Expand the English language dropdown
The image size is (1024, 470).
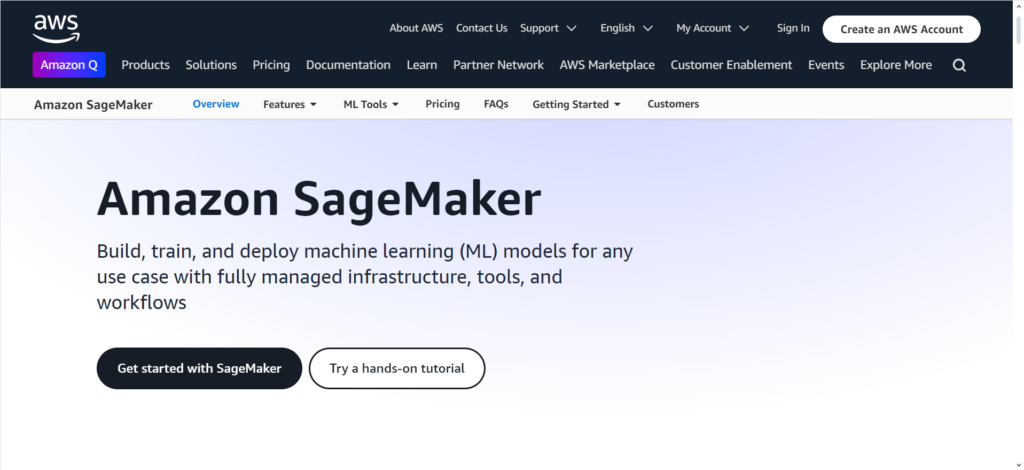click(x=626, y=28)
